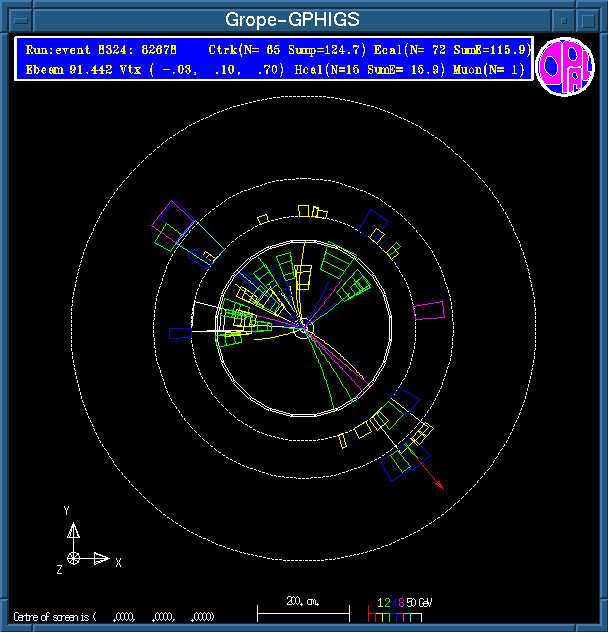Click the OPAL experiment logo
The height and width of the screenshot is (632, 608).
(565, 66)
